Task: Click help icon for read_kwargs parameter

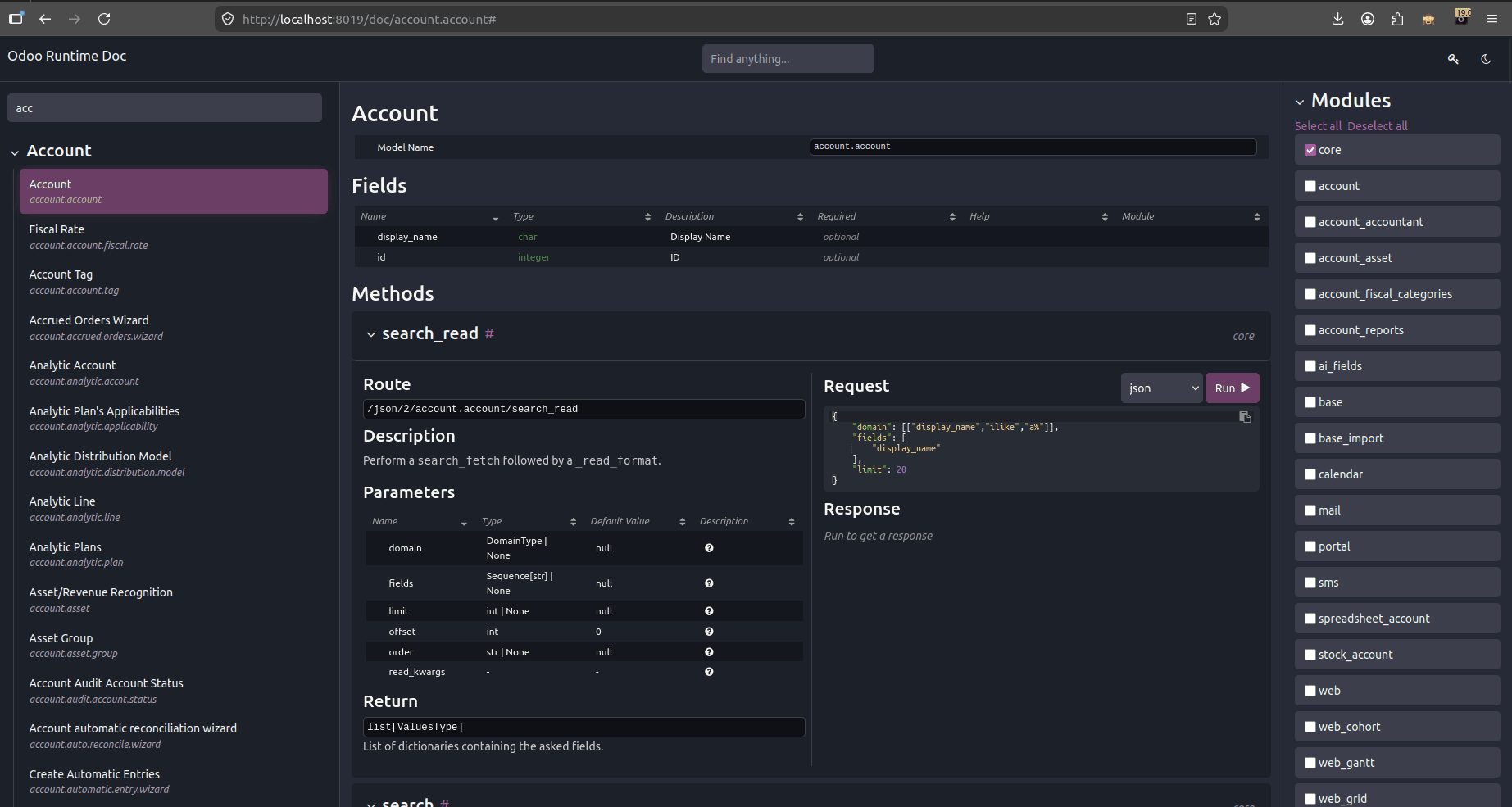Action: tap(709, 672)
